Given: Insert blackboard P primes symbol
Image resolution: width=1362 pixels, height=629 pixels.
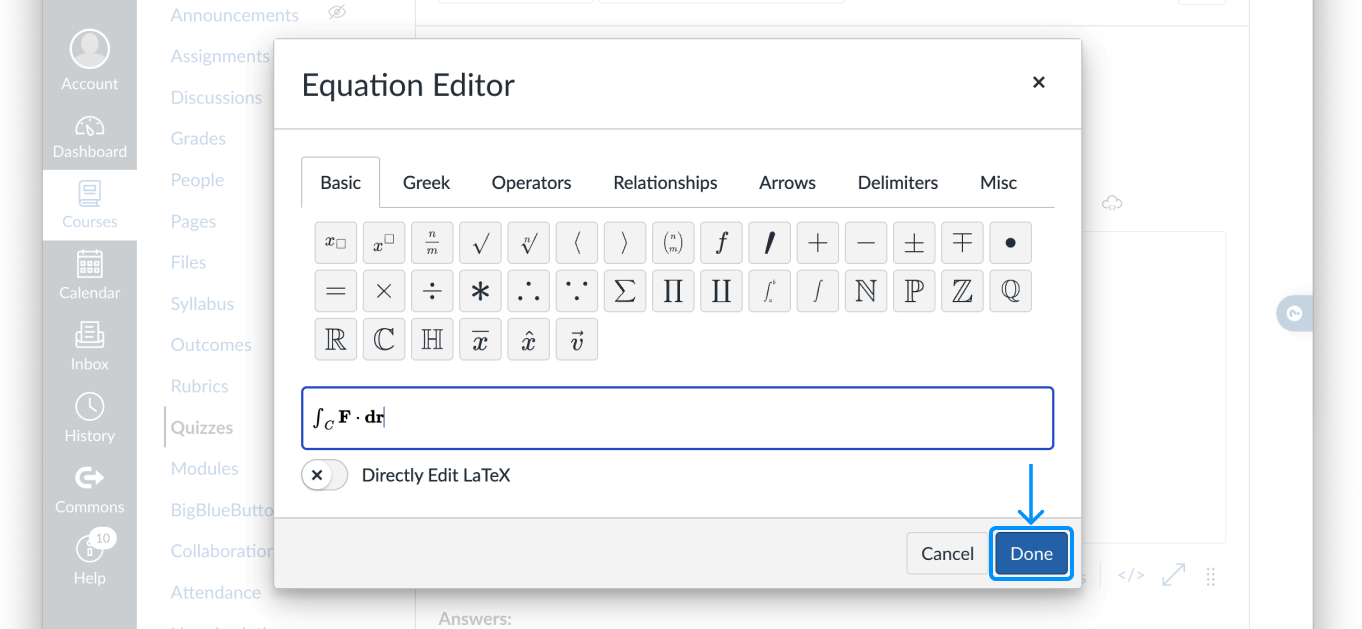Looking at the screenshot, I should (x=914, y=291).
